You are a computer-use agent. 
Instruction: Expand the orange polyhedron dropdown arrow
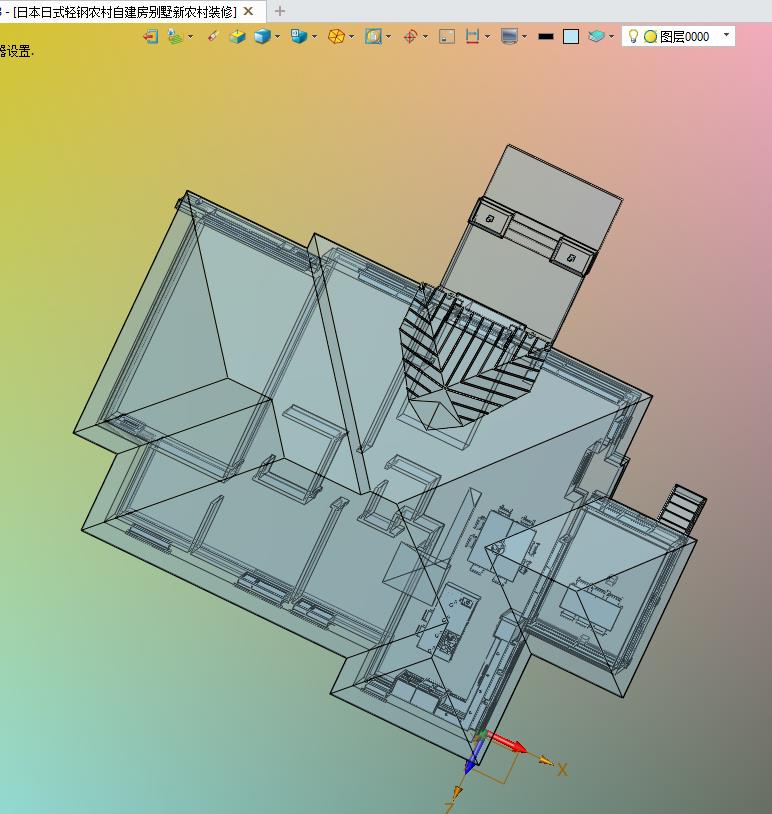tap(352, 36)
